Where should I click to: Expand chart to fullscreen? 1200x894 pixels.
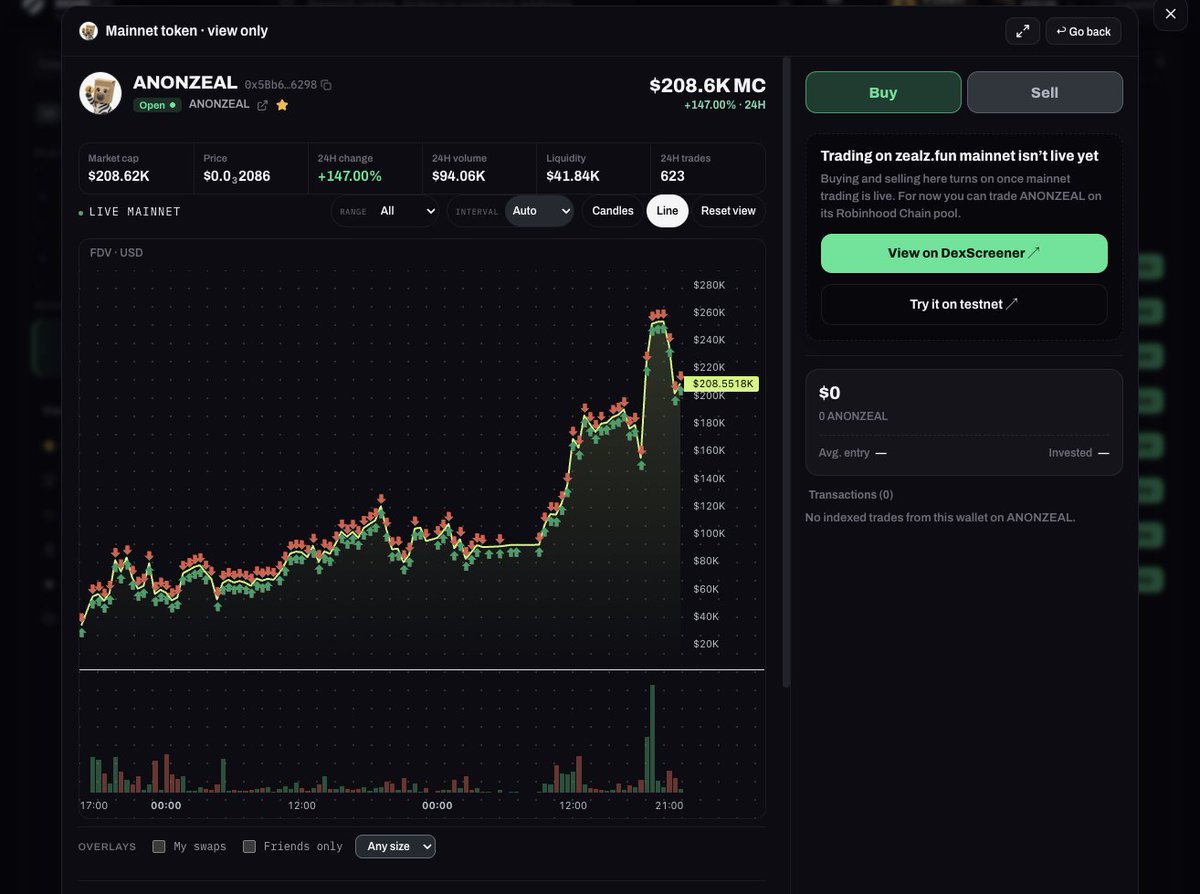click(1023, 31)
